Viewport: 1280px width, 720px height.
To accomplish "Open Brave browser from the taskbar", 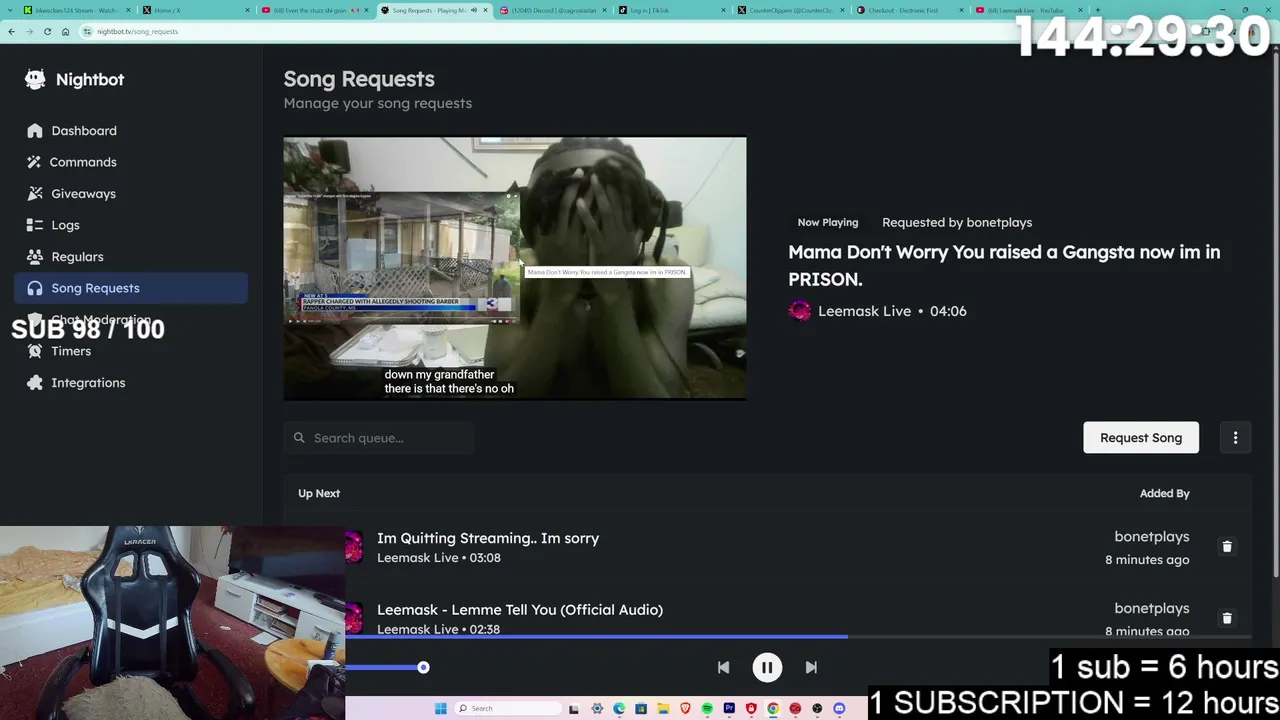I will pyautogui.click(x=685, y=709).
